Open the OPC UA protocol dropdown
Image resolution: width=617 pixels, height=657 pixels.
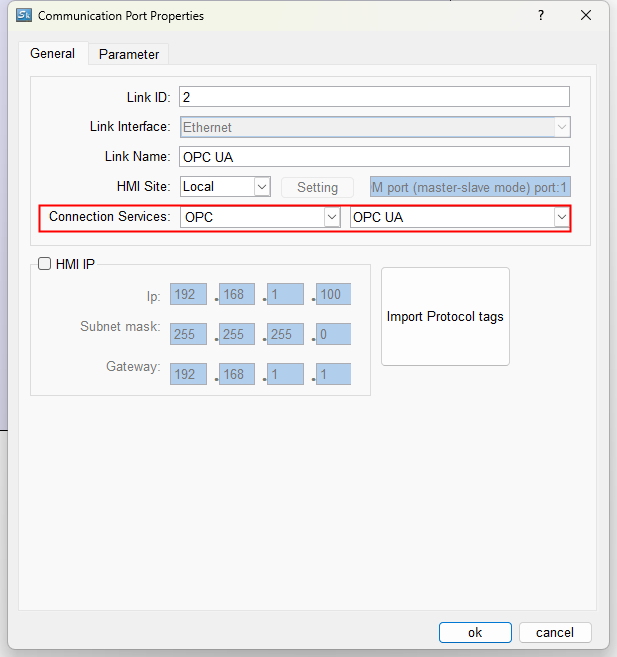pos(561,217)
